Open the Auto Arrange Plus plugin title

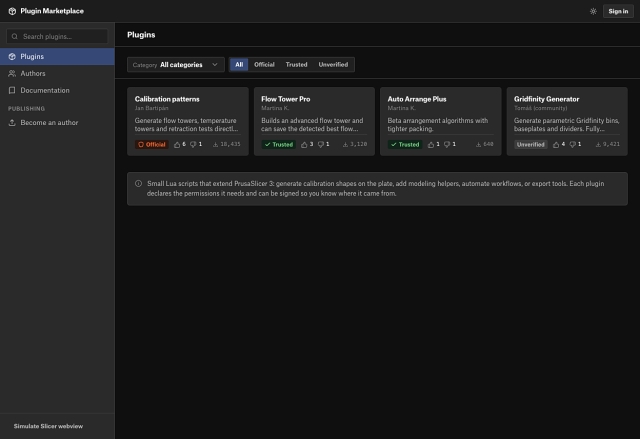tap(417, 99)
